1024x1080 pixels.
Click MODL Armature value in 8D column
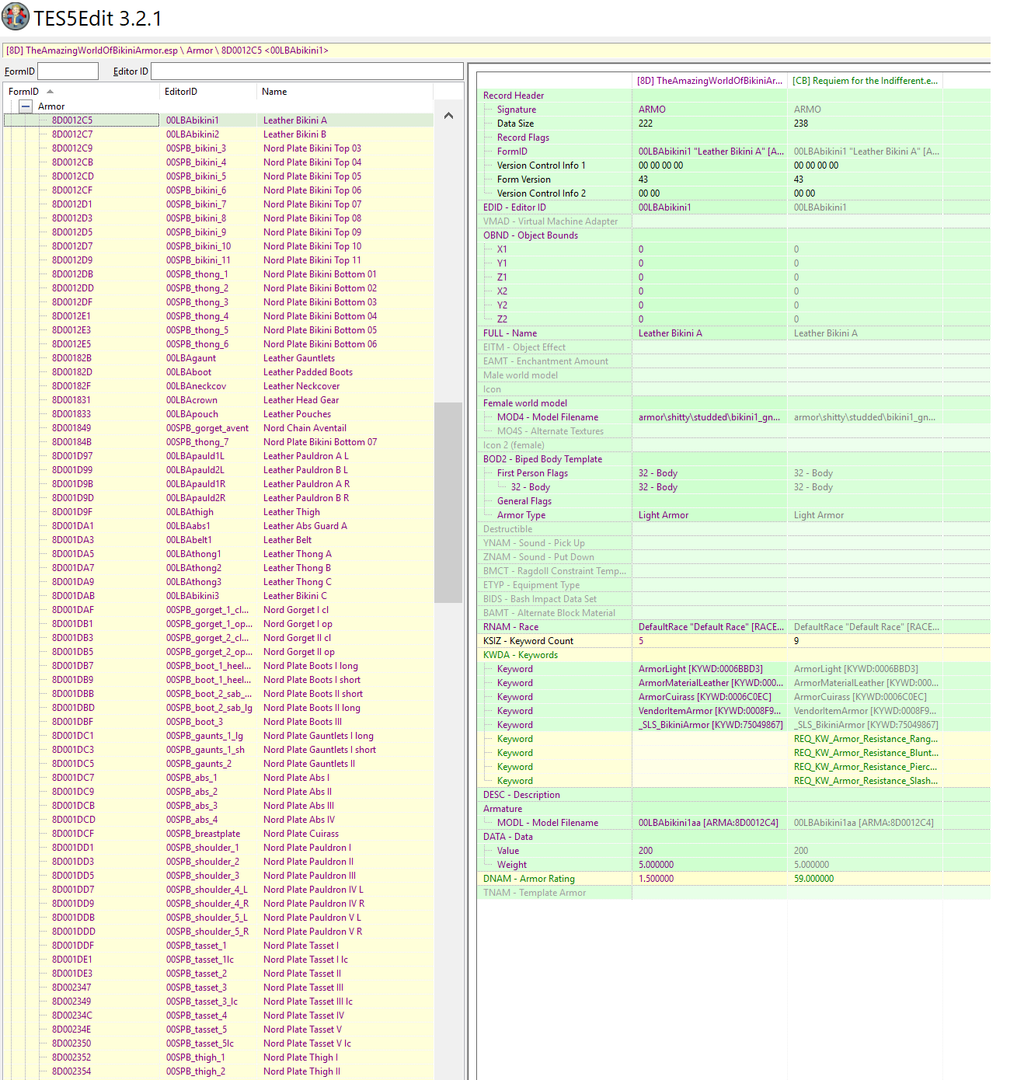point(708,822)
